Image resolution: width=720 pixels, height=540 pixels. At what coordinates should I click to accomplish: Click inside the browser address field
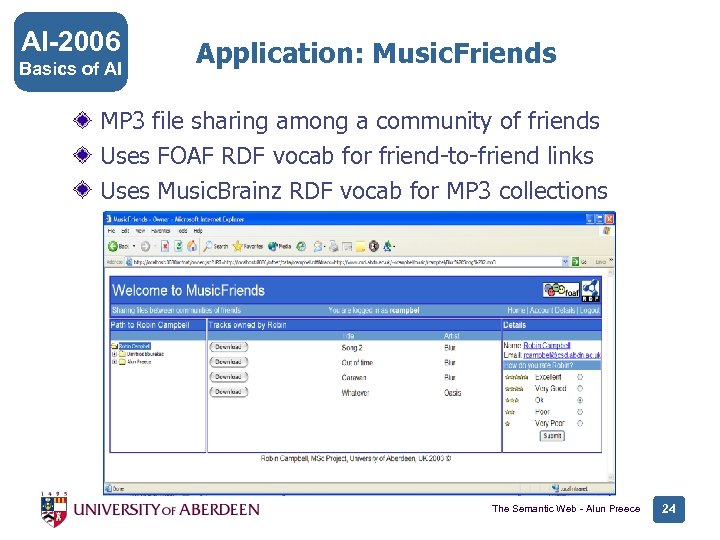(344, 262)
